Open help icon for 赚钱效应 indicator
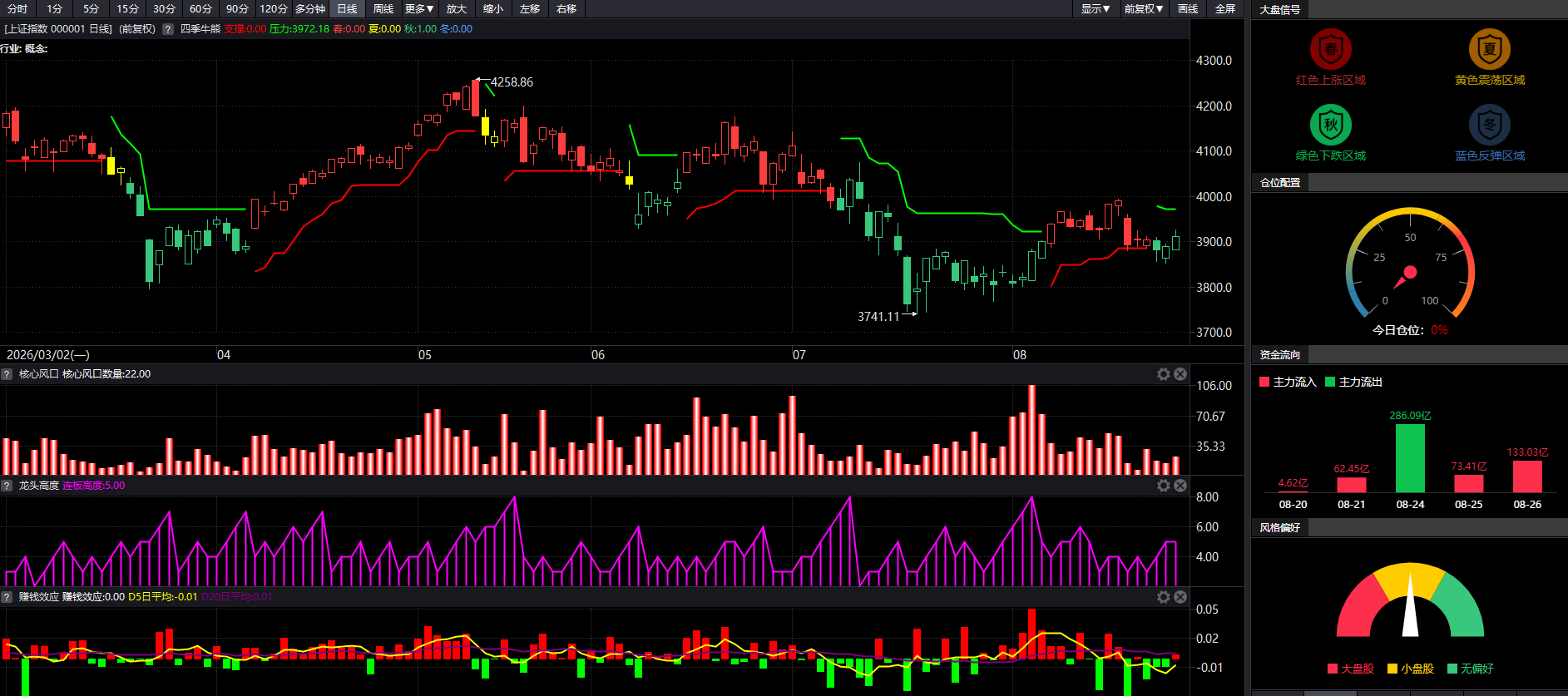1568x696 pixels. [x=7, y=597]
